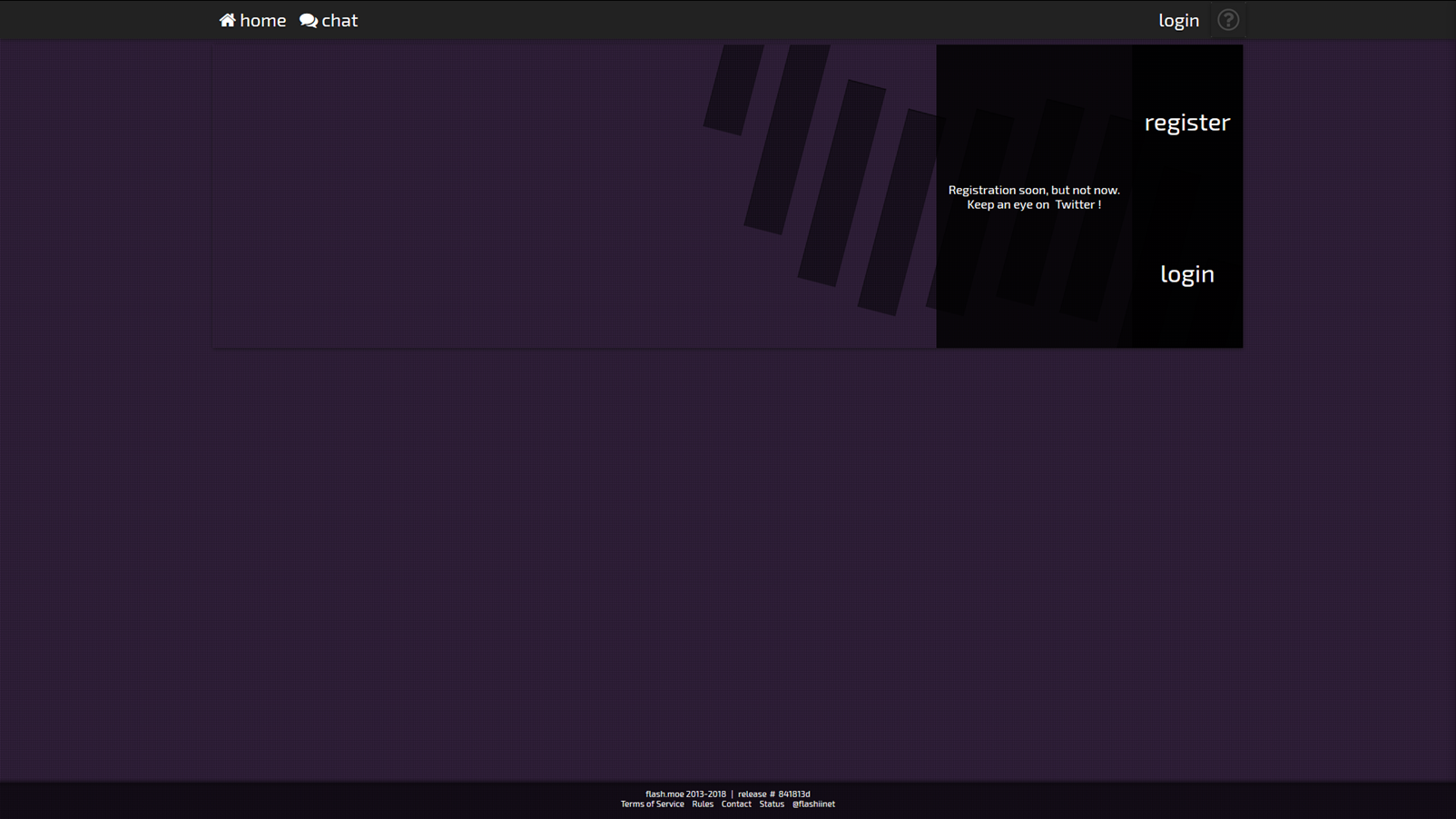This screenshot has height=819, width=1456.
Task: Open the 'chat' text label in the navbar
Action: [339, 20]
